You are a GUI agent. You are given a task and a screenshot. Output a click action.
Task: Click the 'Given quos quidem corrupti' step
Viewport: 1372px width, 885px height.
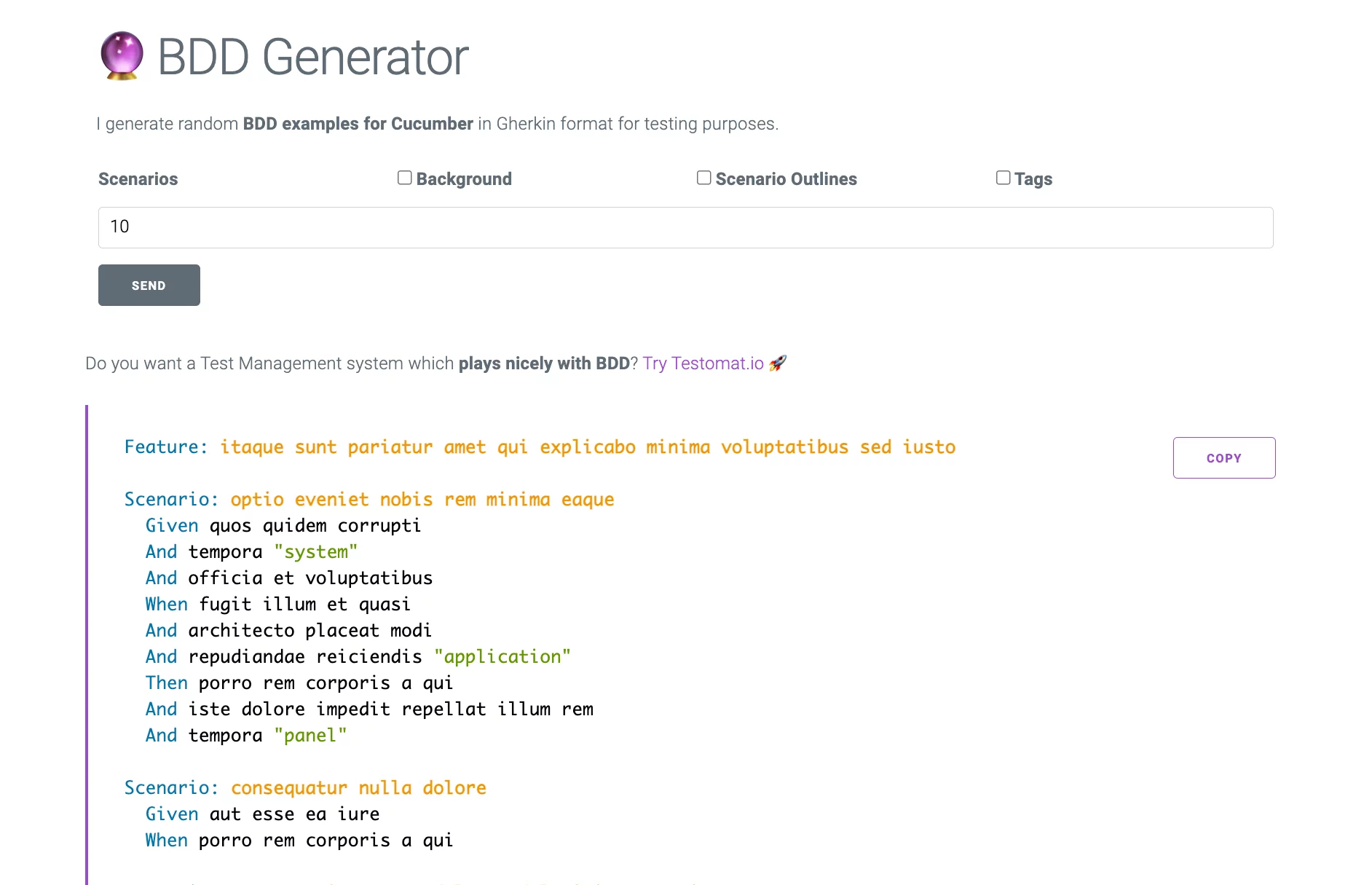(x=283, y=525)
